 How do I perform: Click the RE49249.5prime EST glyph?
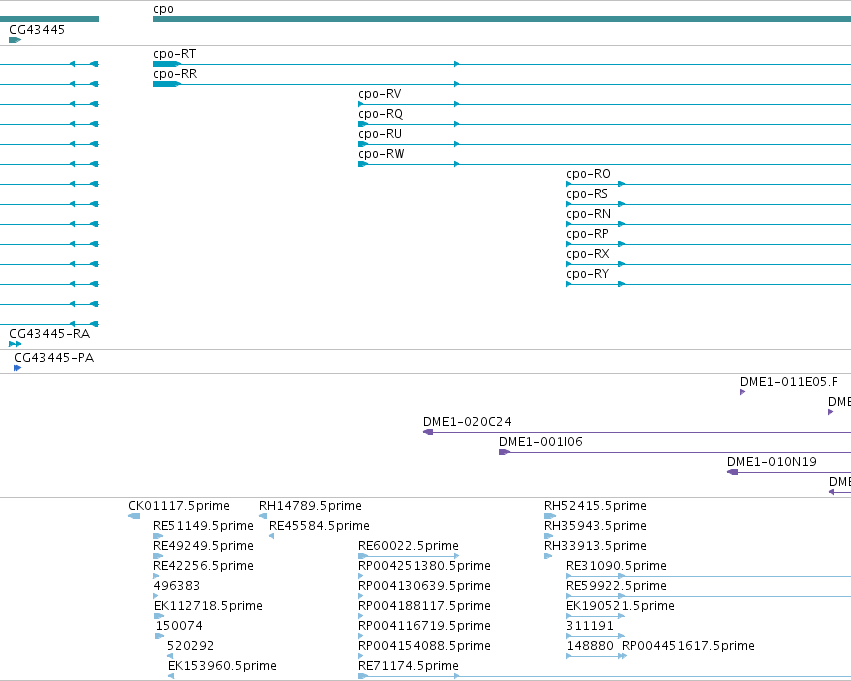[x=158, y=556]
